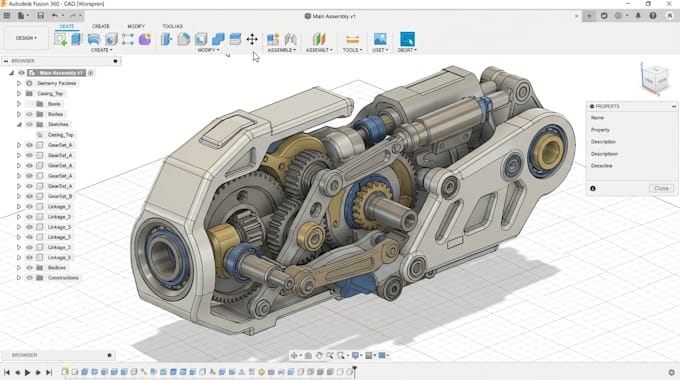Image resolution: width=680 pixels, height=380 pixels.
Task: Click the ViewCube in the corner
Action: tap(655, 79)
